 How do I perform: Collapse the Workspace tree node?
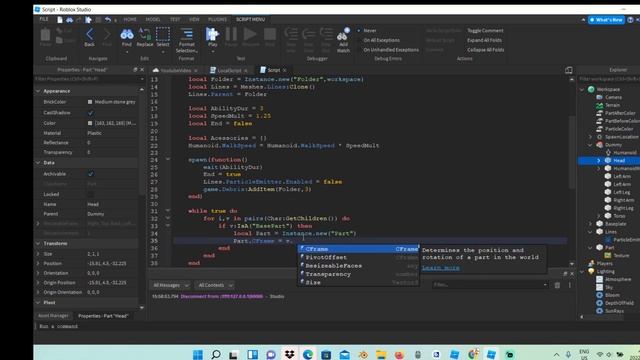(x=582, y=89)
